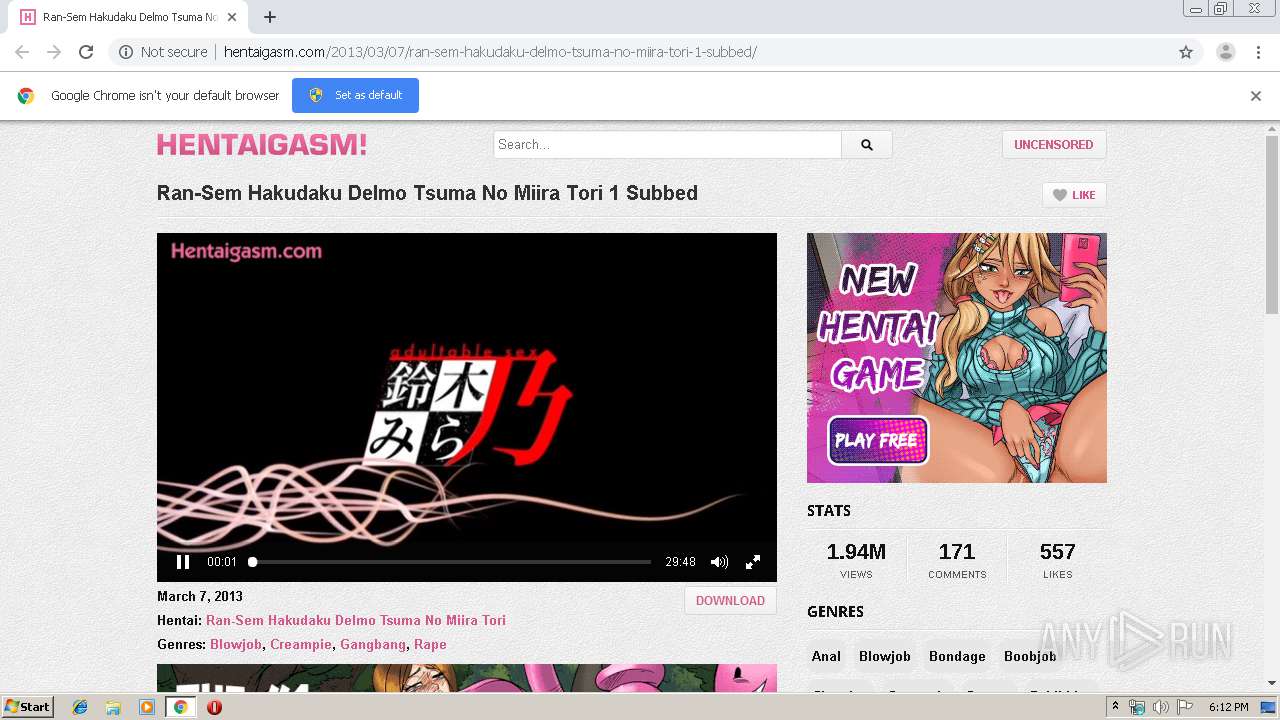The image size is (1280, 720).
Task: Open the red Opera taskbar icon
Action: 214,707
